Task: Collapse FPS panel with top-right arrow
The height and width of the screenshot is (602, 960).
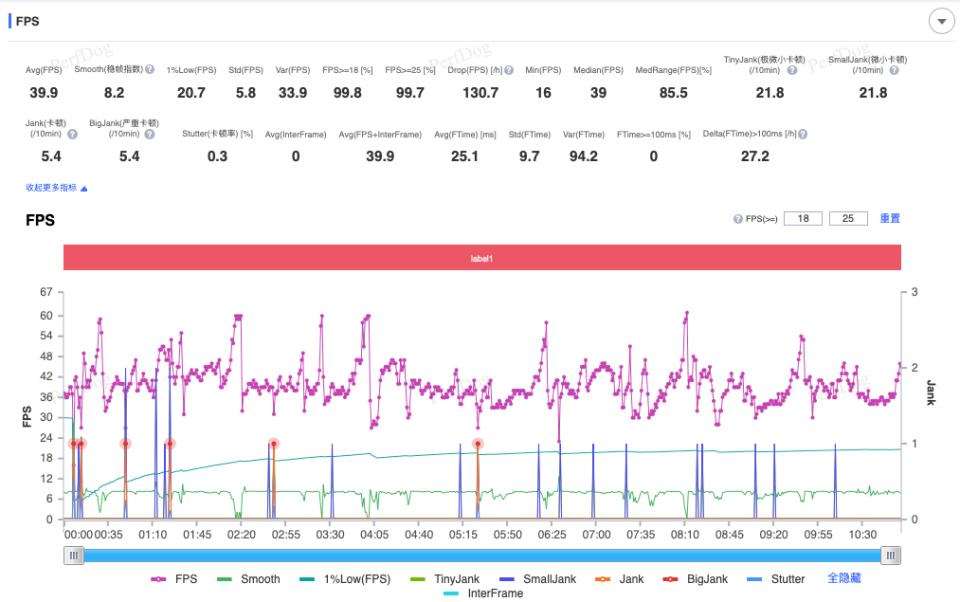Action: pyautogui.click(x=942, y=21)
